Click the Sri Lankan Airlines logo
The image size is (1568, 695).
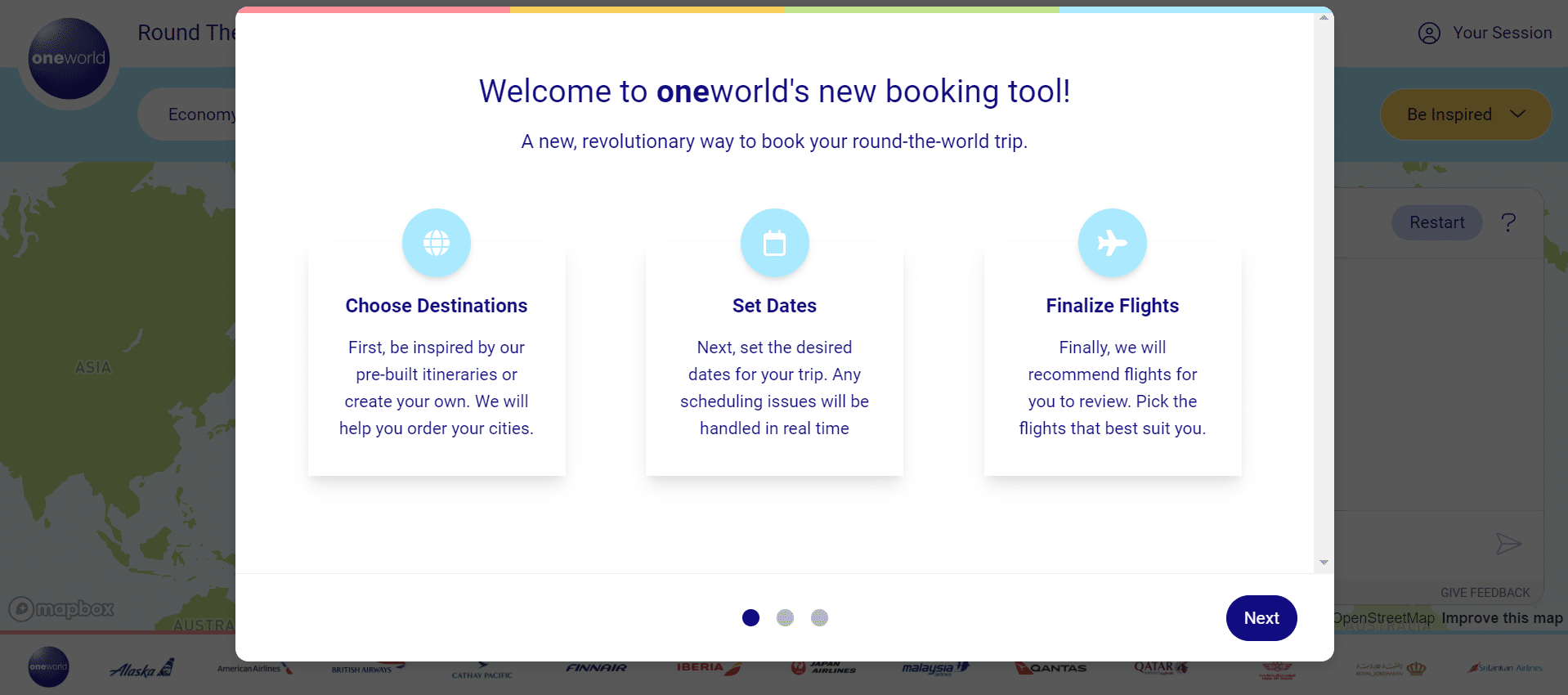pyautogui.click(x=1504, y=668)
